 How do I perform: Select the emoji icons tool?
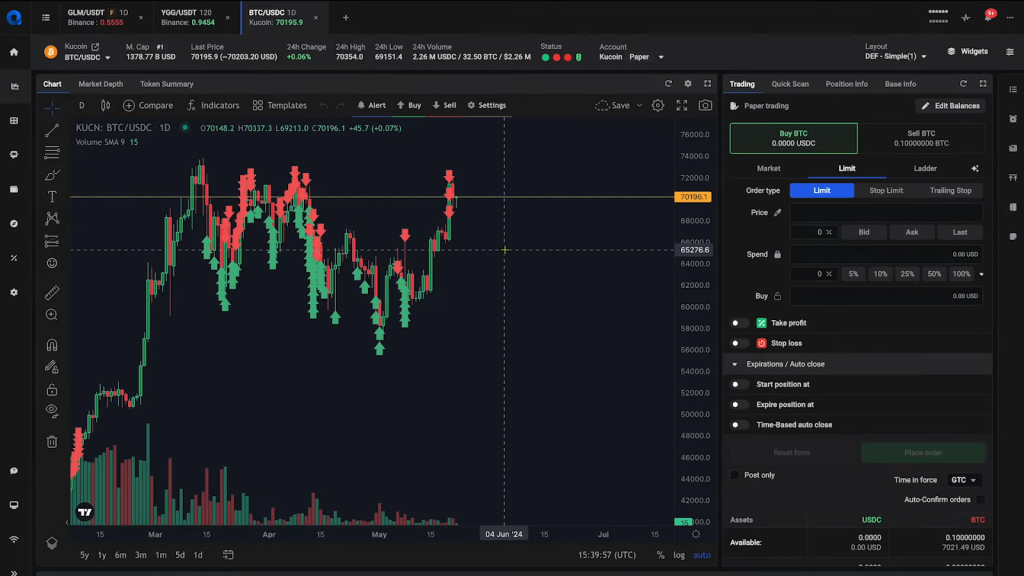[x=52, y=263]
